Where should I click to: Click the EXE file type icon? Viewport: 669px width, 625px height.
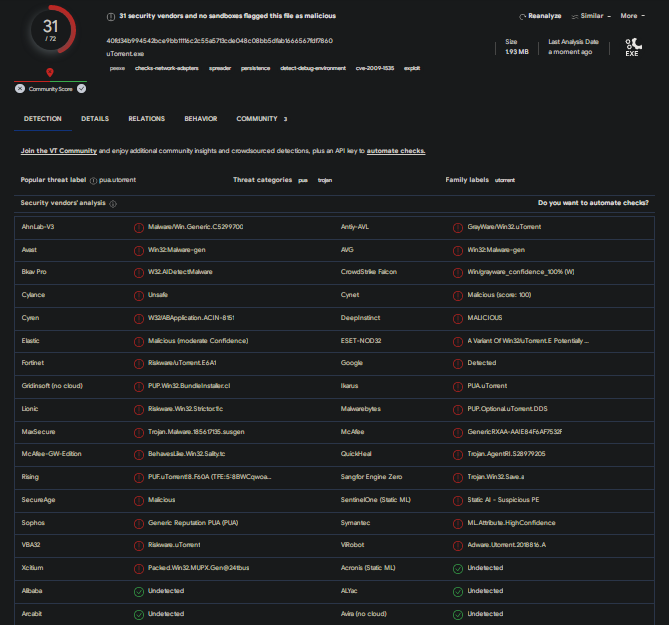632,47
